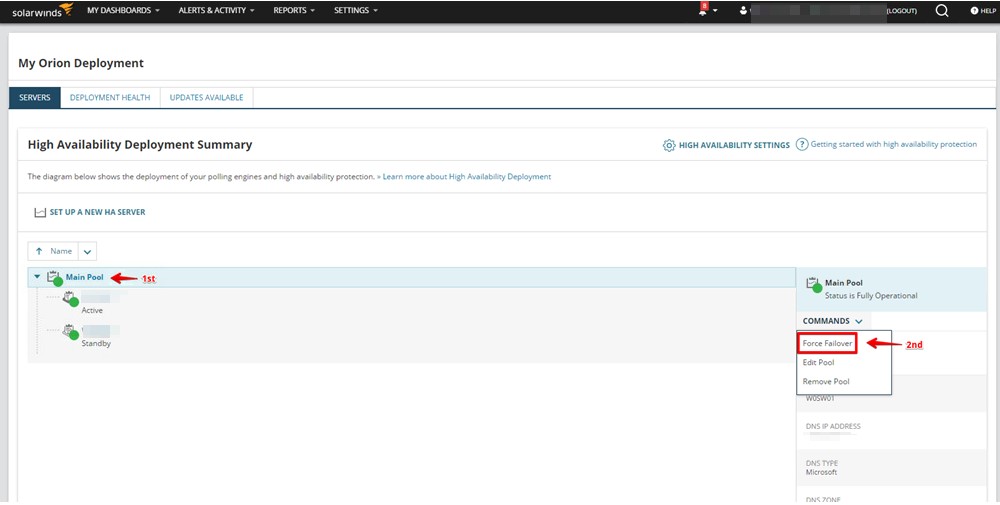Click the question mark help icon beside Getting started
The image size is (1000, 505).
point(801,145)
